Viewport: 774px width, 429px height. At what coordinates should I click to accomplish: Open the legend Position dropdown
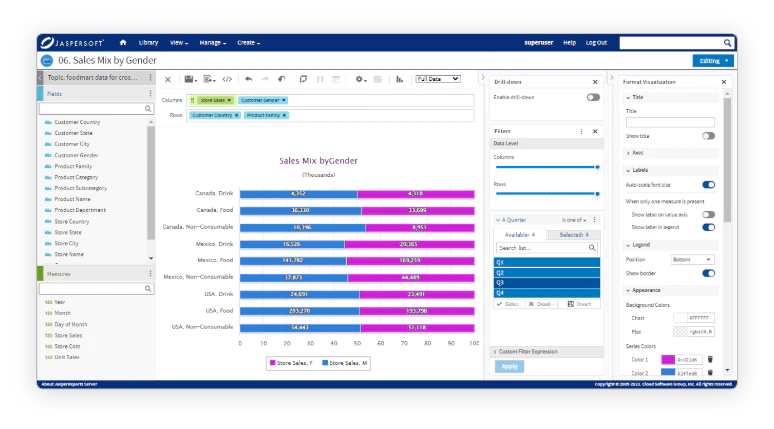(692, 260)
